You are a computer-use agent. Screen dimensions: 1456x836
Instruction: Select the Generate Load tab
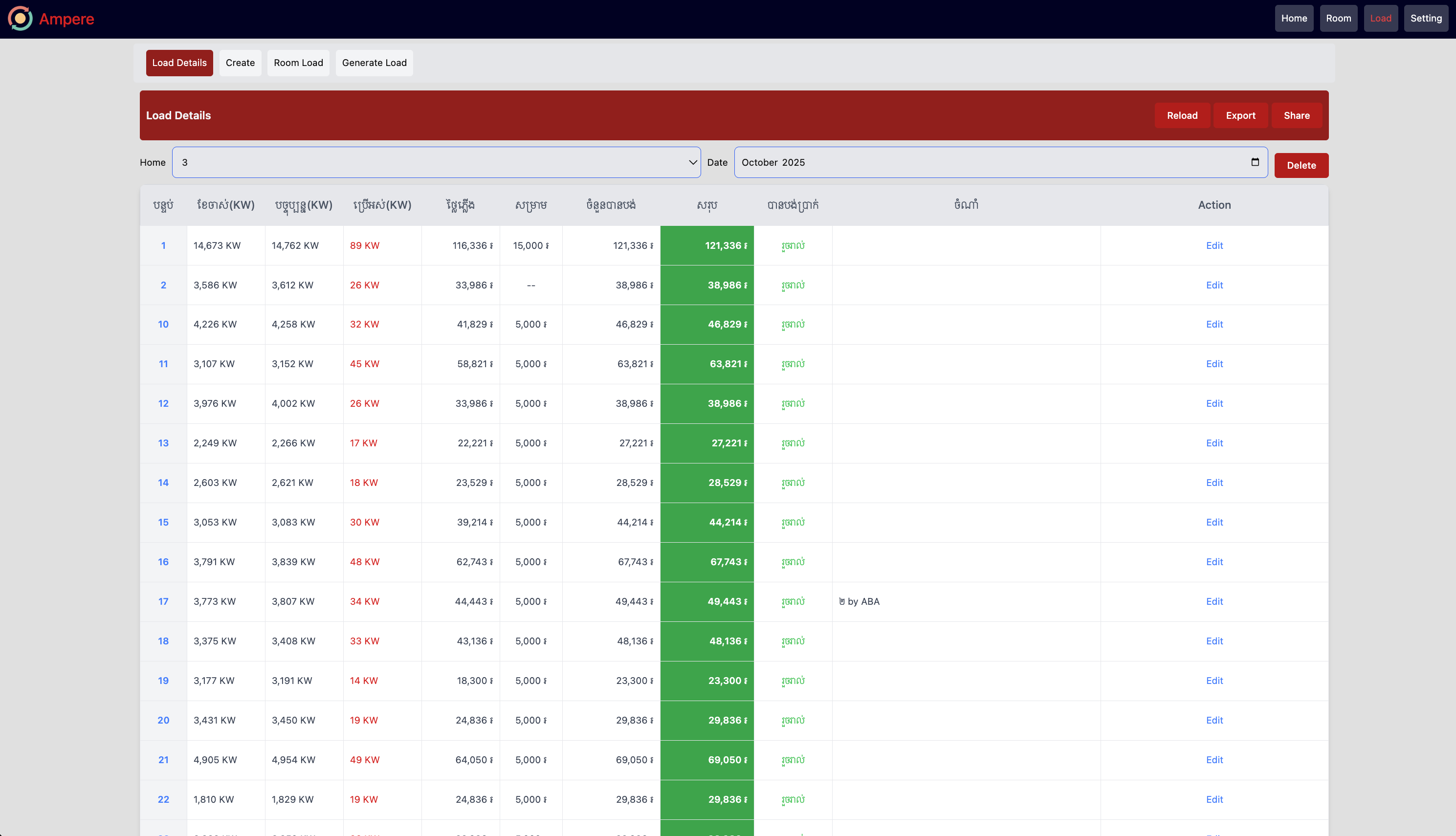pyautogui.click(x=374, y=63)
